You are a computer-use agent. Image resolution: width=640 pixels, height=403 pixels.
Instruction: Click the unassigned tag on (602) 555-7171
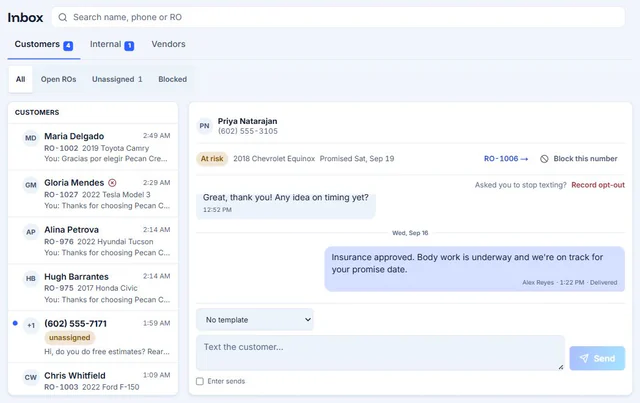[x=69, y=338]
